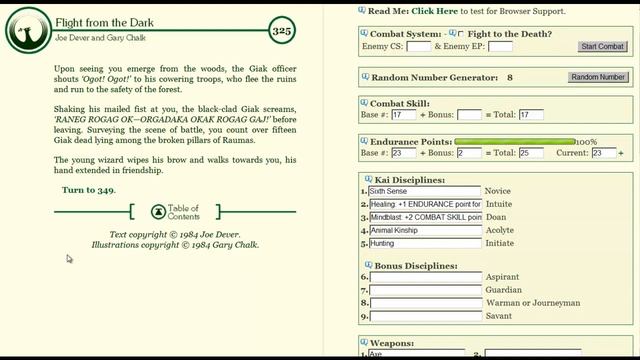
Task: Select Animal Kinship discipline field
Action: (x=426, y=230)
